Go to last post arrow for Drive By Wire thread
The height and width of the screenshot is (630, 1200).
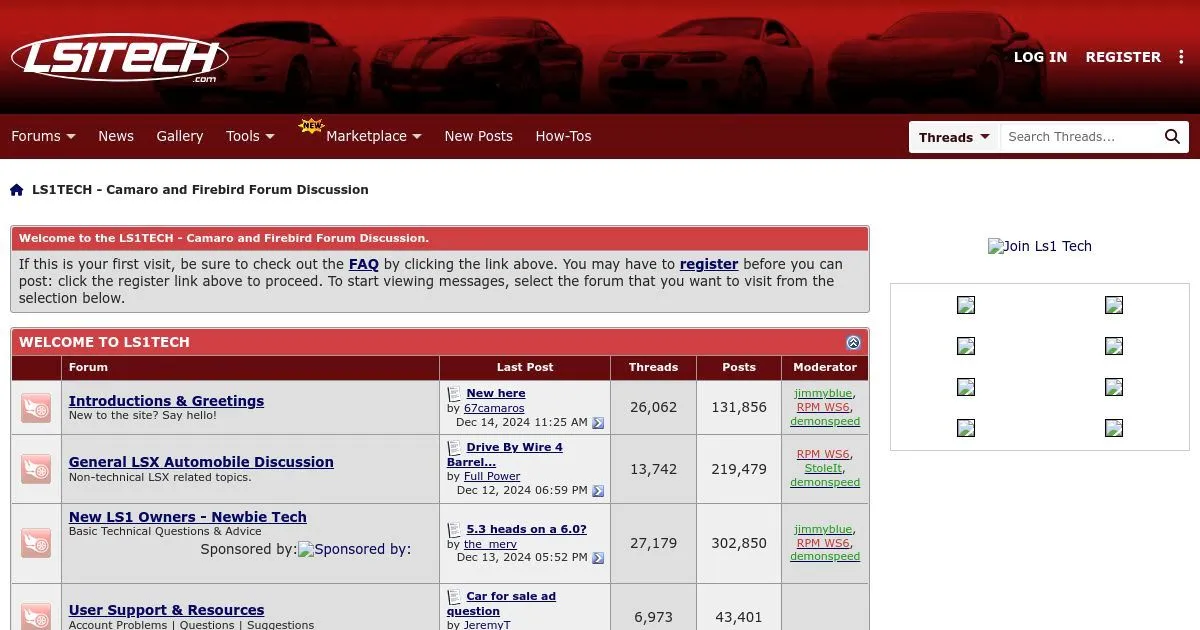pos(598,491)
